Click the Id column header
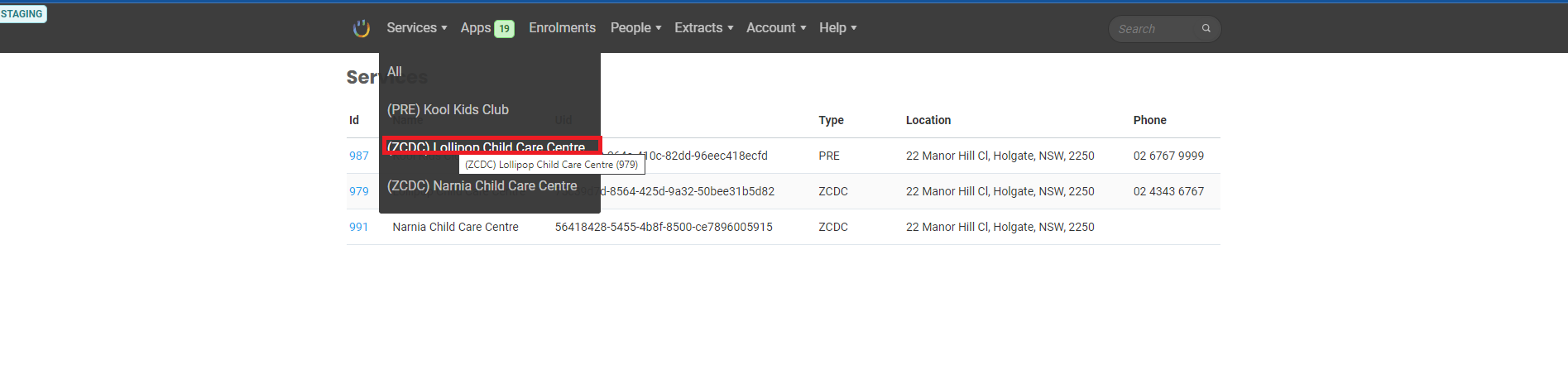Screen dimensions: 1568x370 pos(354,120)
